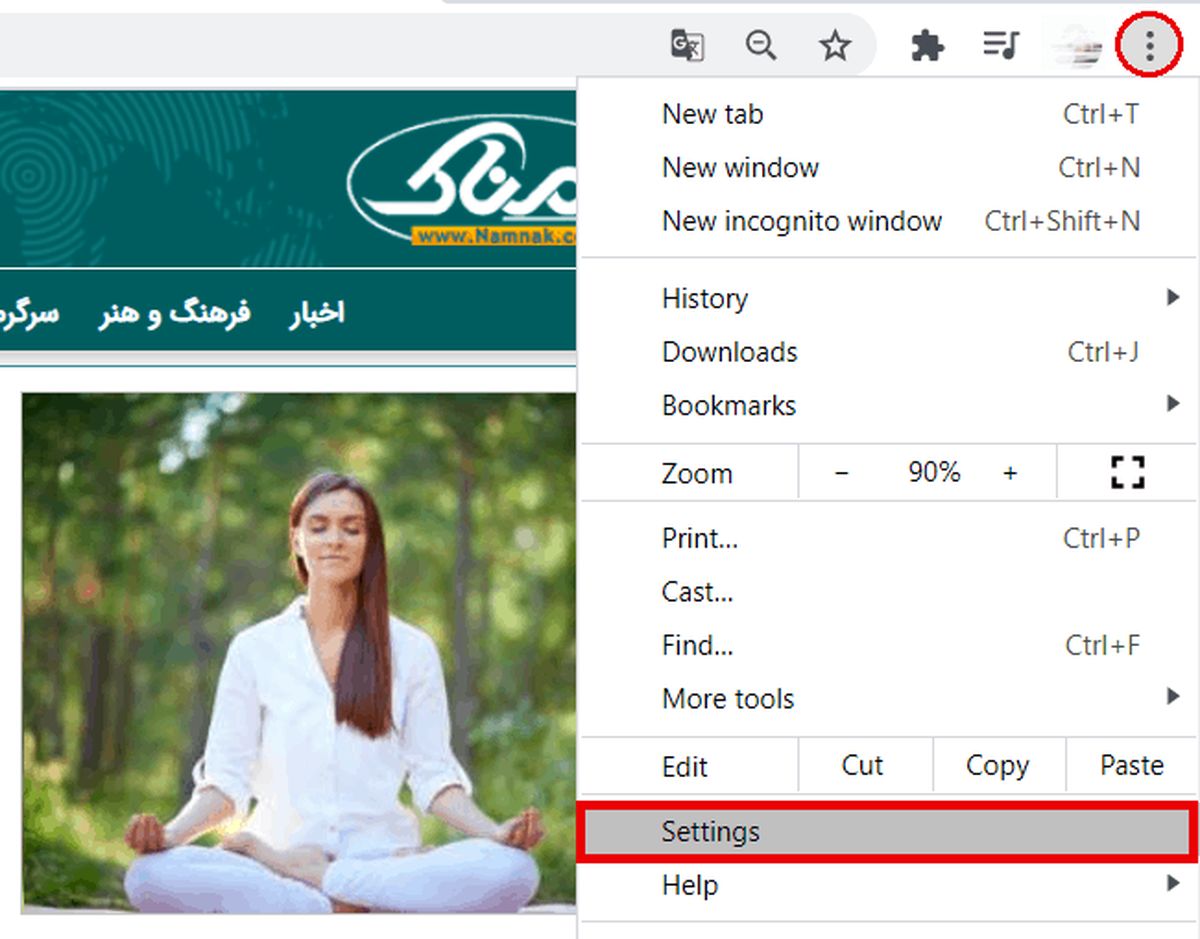Image resolution: width=1200 pixels, height=939 pixels.
Task: Click the Edit label in the menu
Action: tap(685, 767)
